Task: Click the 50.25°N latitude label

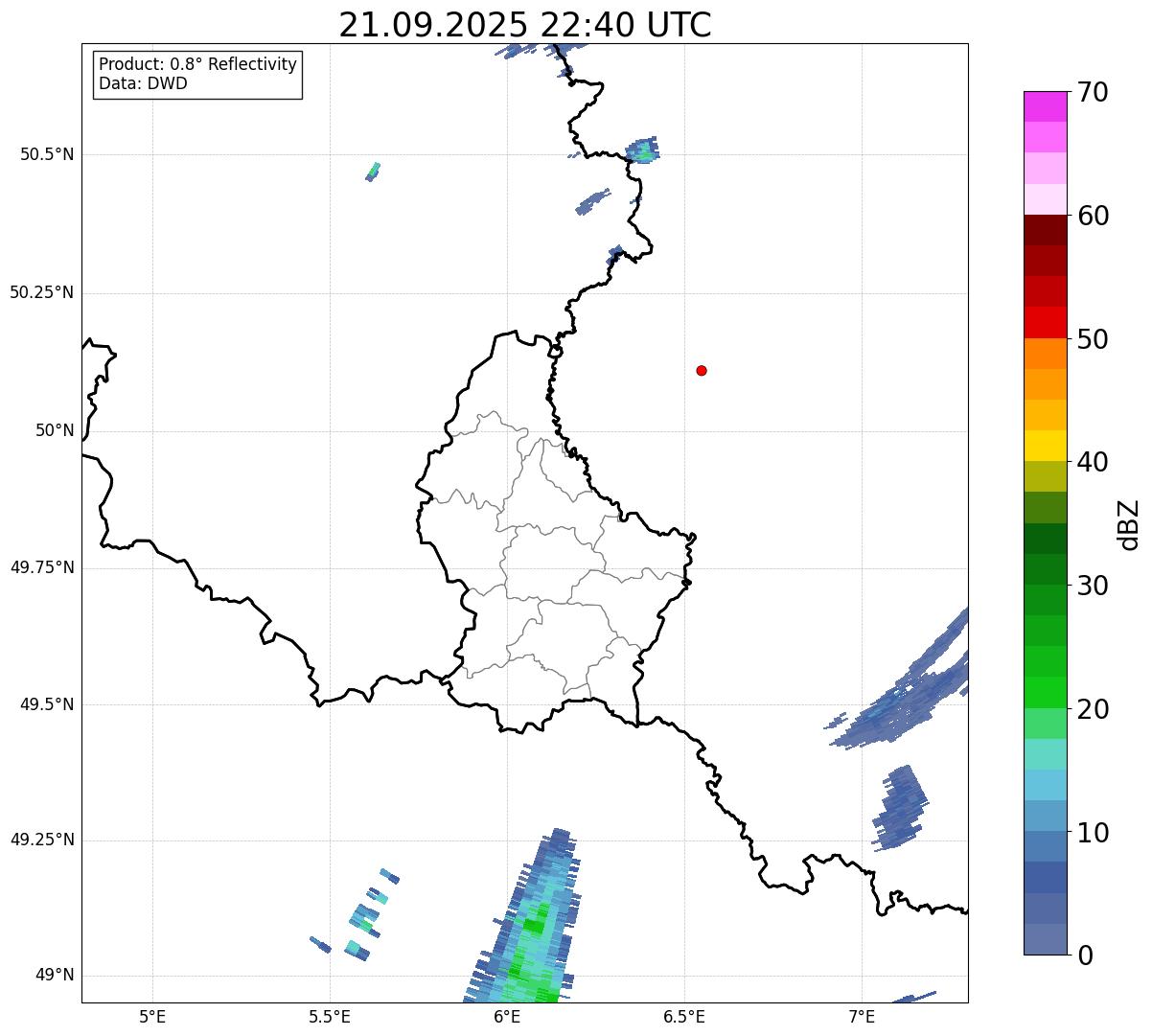Action: click(42, 292)
